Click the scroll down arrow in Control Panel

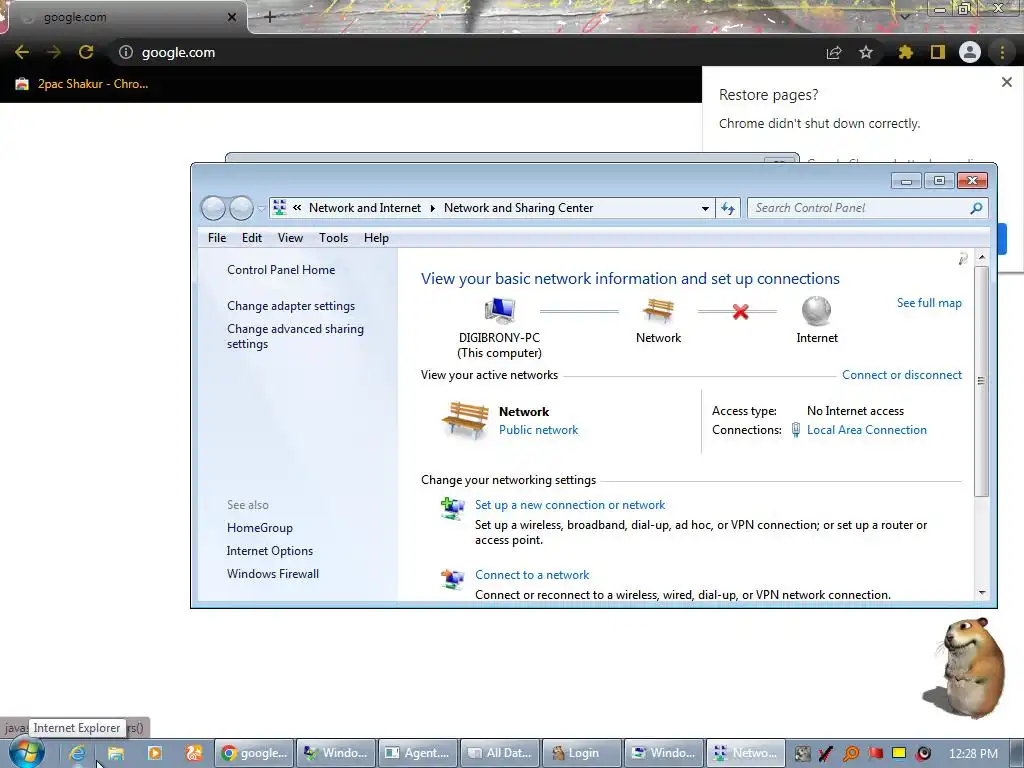tap(982, 593)
